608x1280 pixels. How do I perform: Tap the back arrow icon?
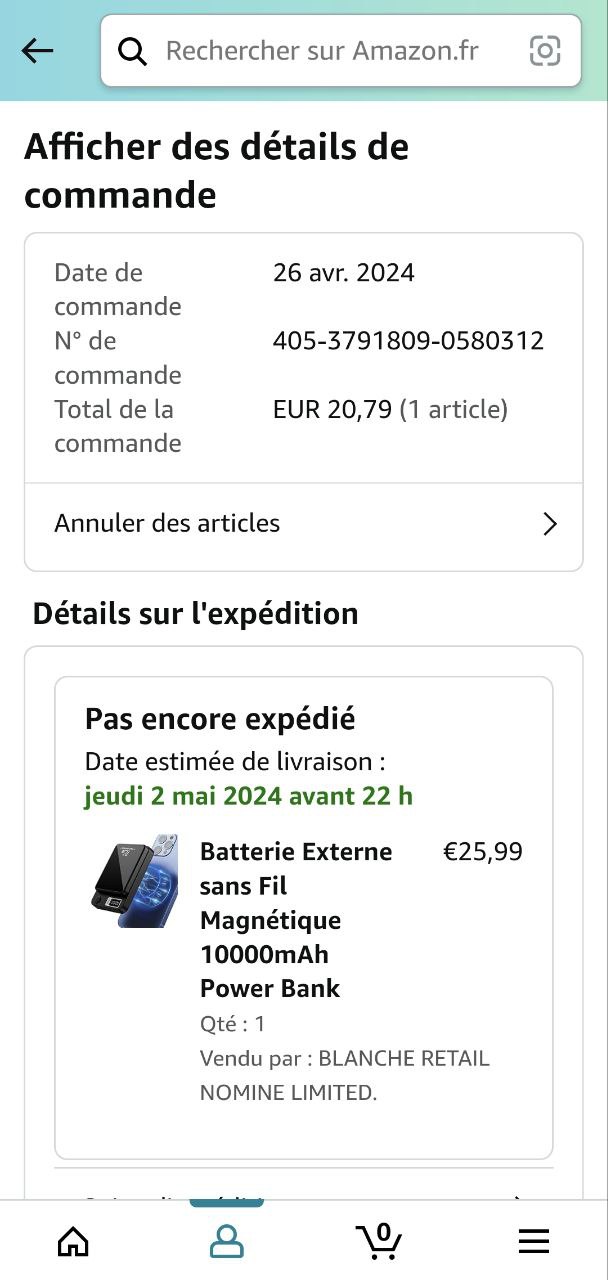[x=37, y=51]
